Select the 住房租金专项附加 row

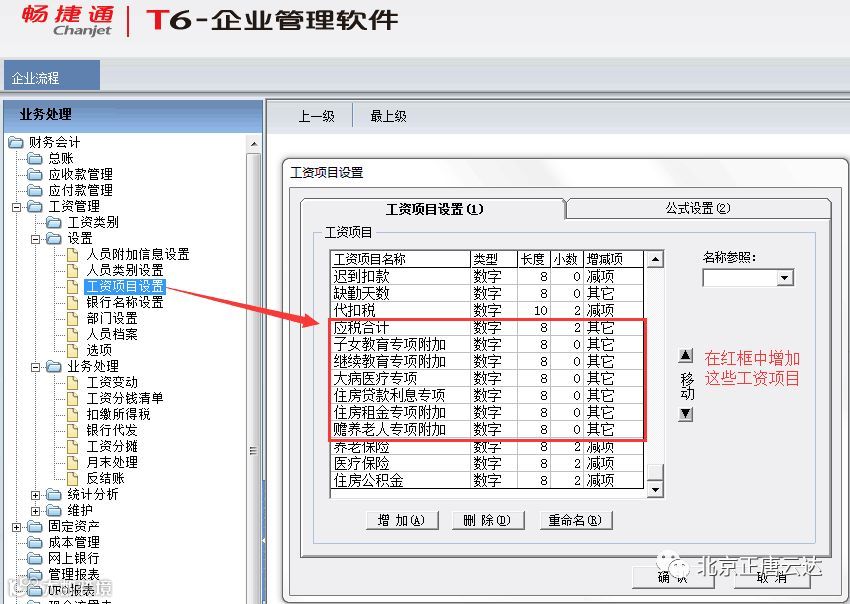[x=487, y=413]
